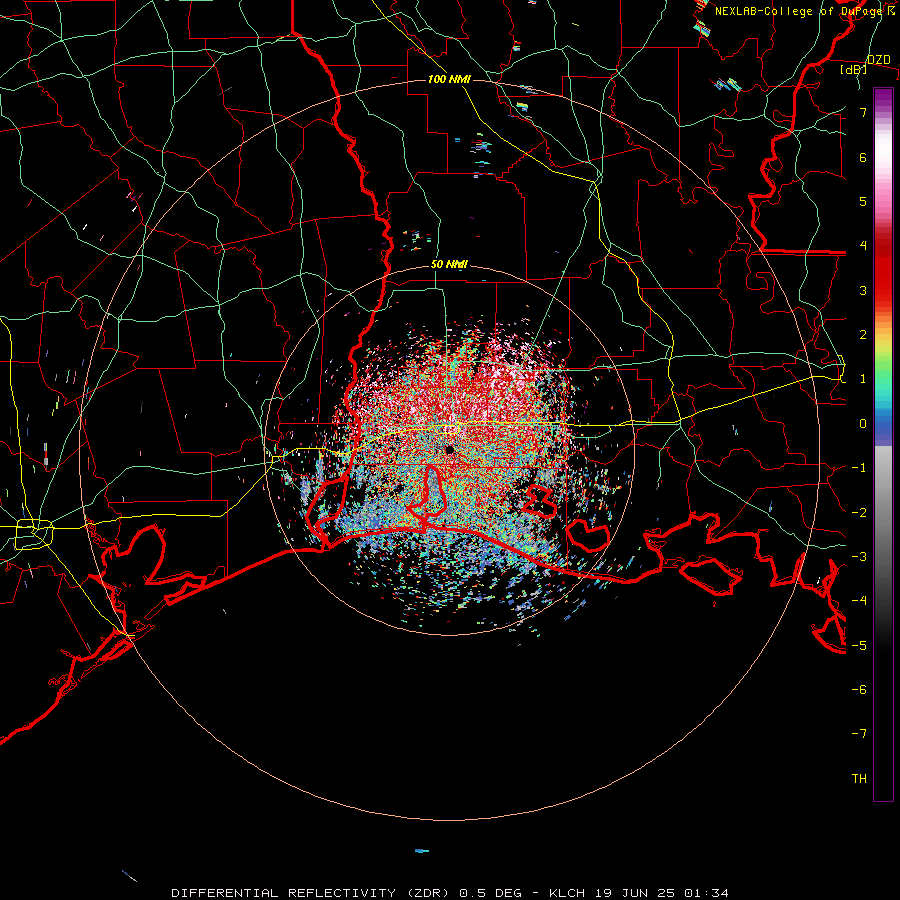Click the -1 tick label on color scale
Image resolution: width=900 pixels, height=900 pixels.
point(859,468)
